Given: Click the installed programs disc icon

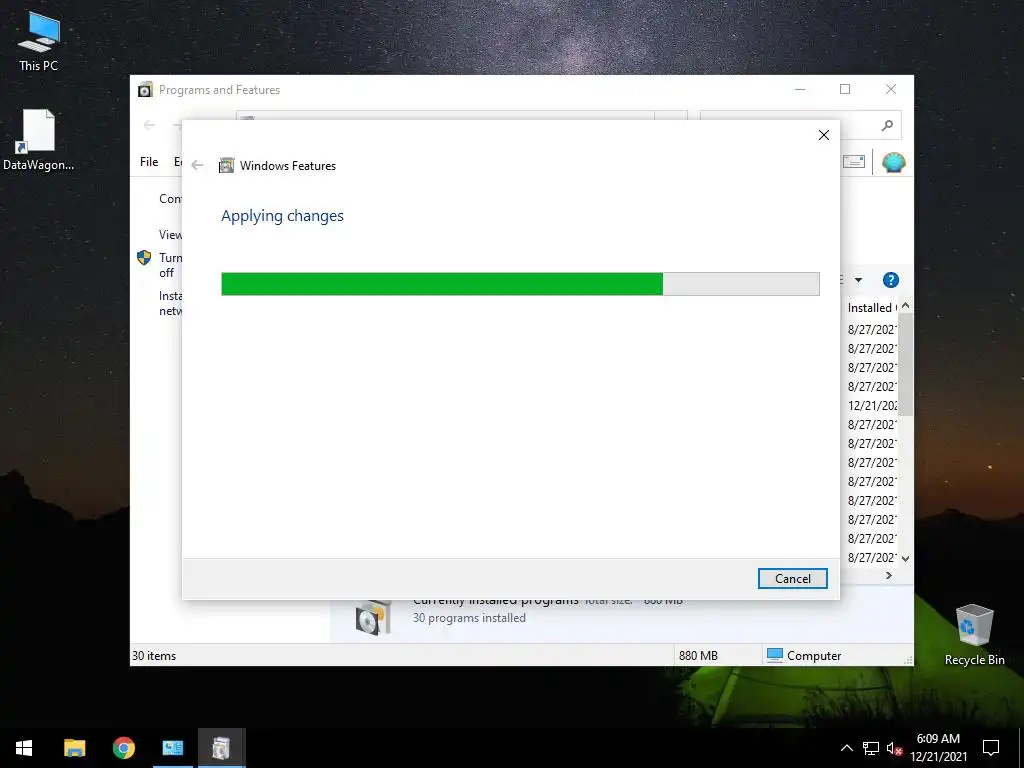Looking at the screenshot, I should pos(373,618).
